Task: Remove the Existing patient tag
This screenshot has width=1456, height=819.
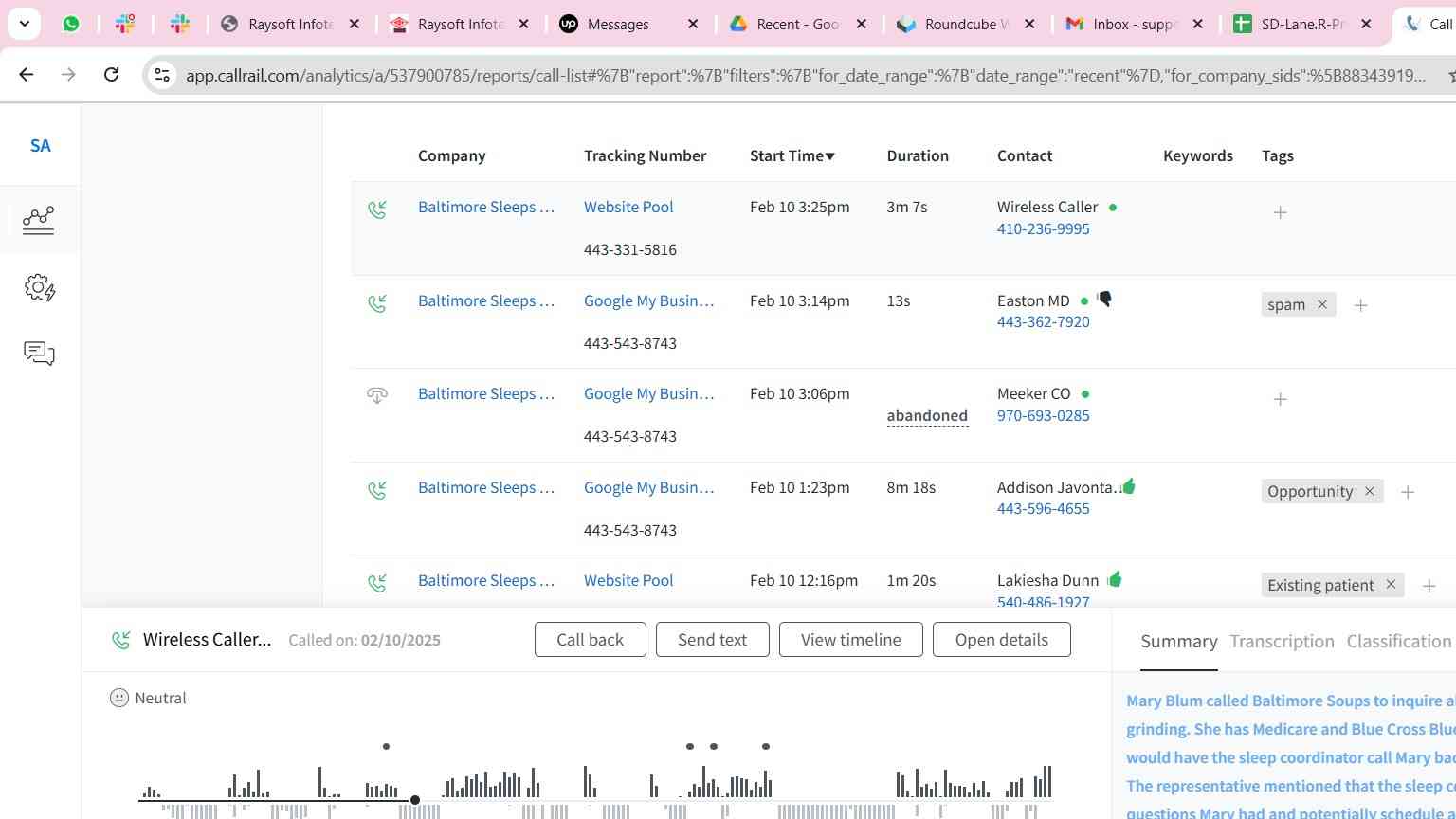Action: (x=1392, y=584)
